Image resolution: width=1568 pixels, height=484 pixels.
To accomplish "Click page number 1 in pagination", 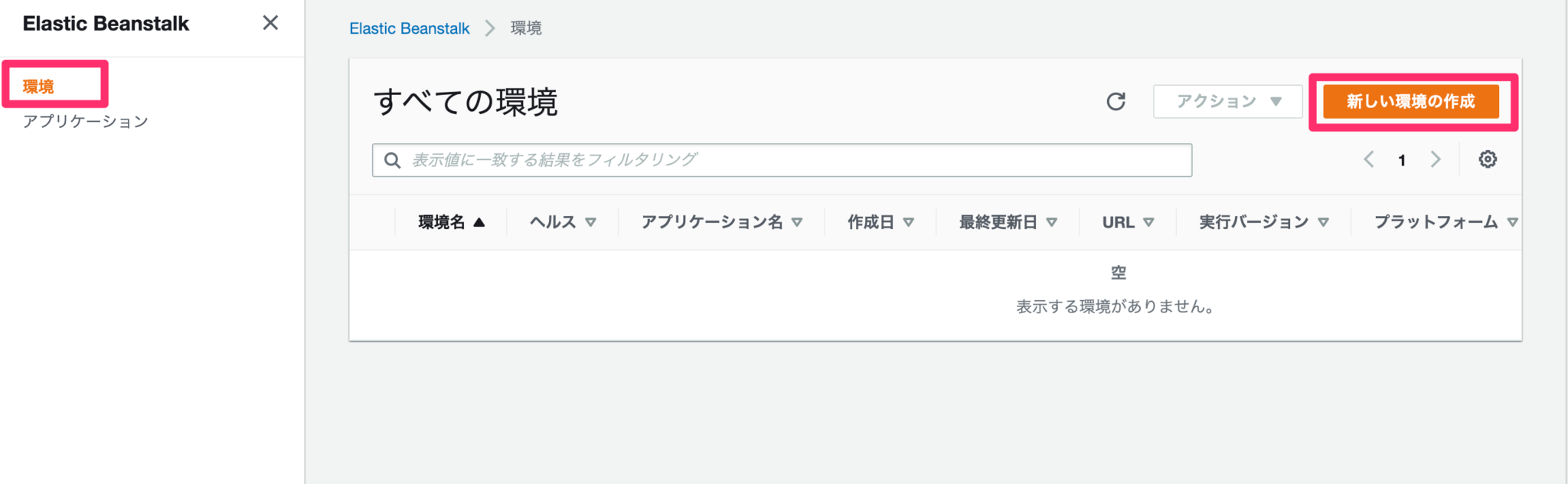I will 1402,159.
